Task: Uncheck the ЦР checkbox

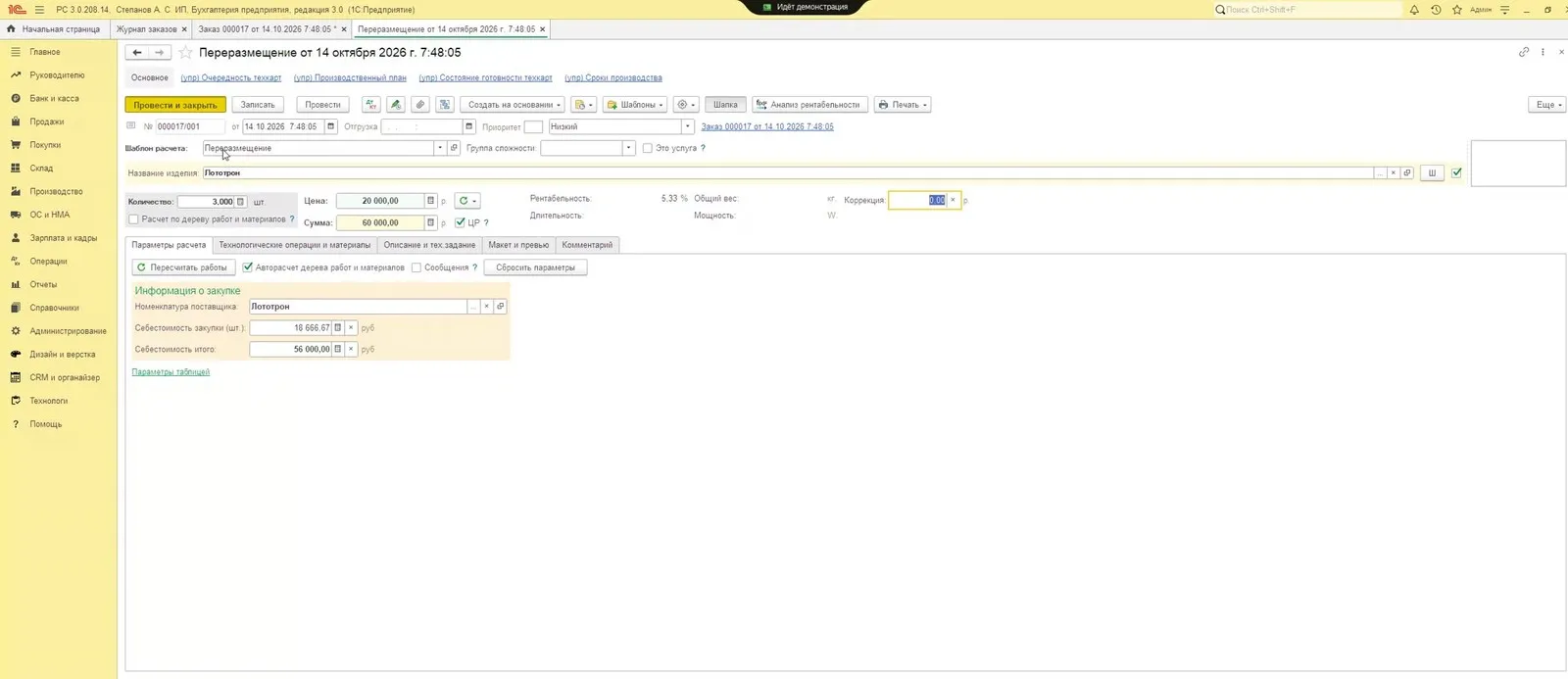Action: [461, 222]
